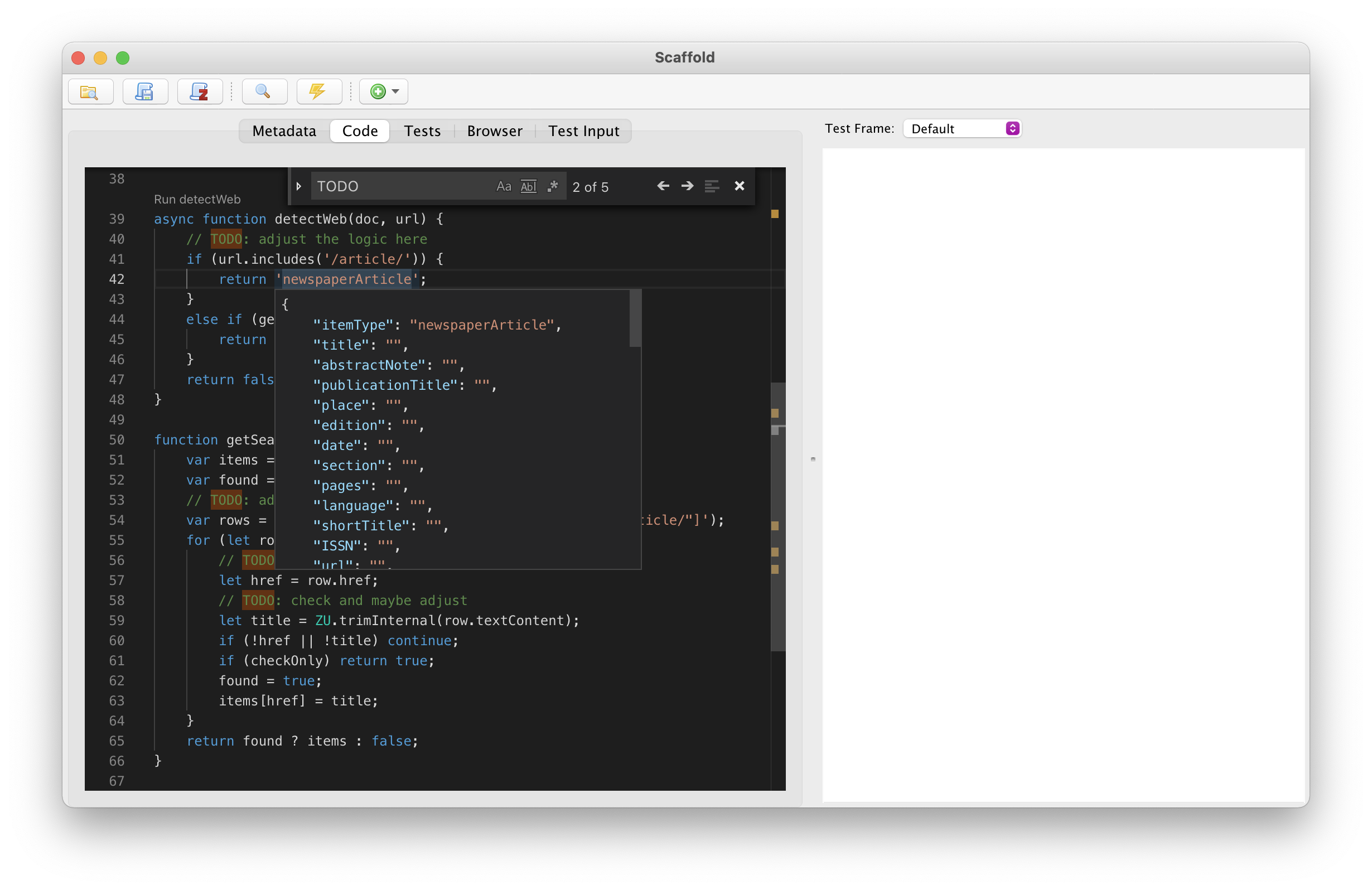Run the translator with the lightning bolt icon
The image size is (1372, 890).
point(318,91)
